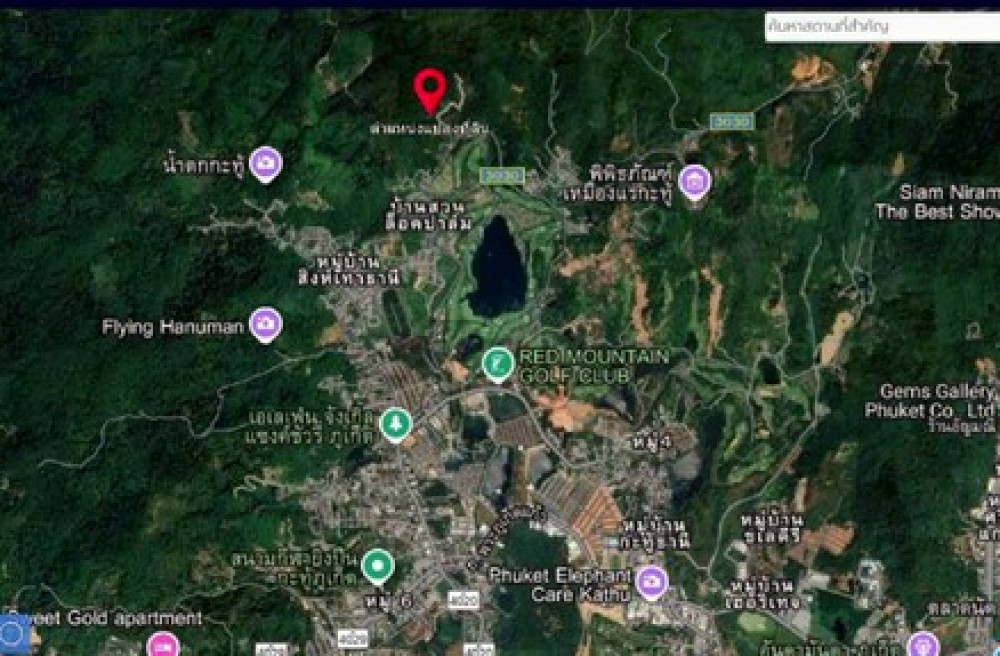Select the น้ำตกกะทู้ waterfall camera icon
The width and height of the screenshot is (1000, 656).
pos(265,163)
